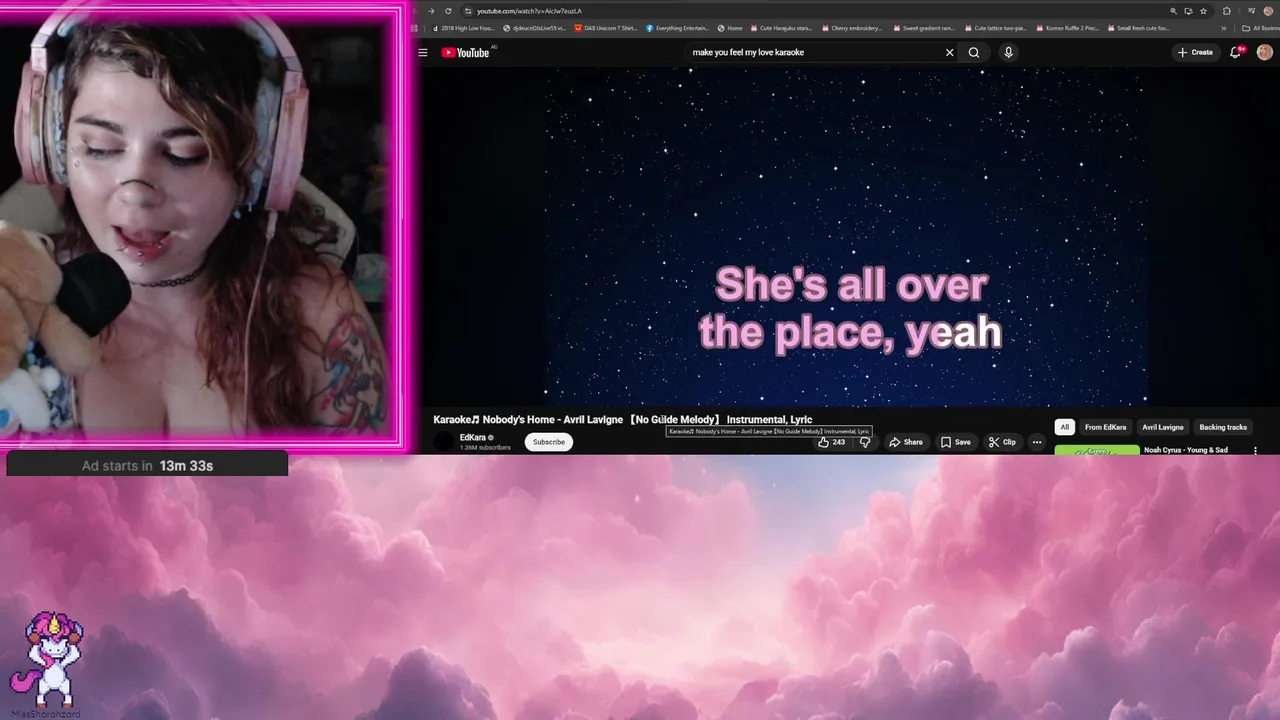This screenshot has width=1280, height=720.
Task: Open 'DAB Unicorn T Shirt' bookmark
Action: click(x=605, y=28)
